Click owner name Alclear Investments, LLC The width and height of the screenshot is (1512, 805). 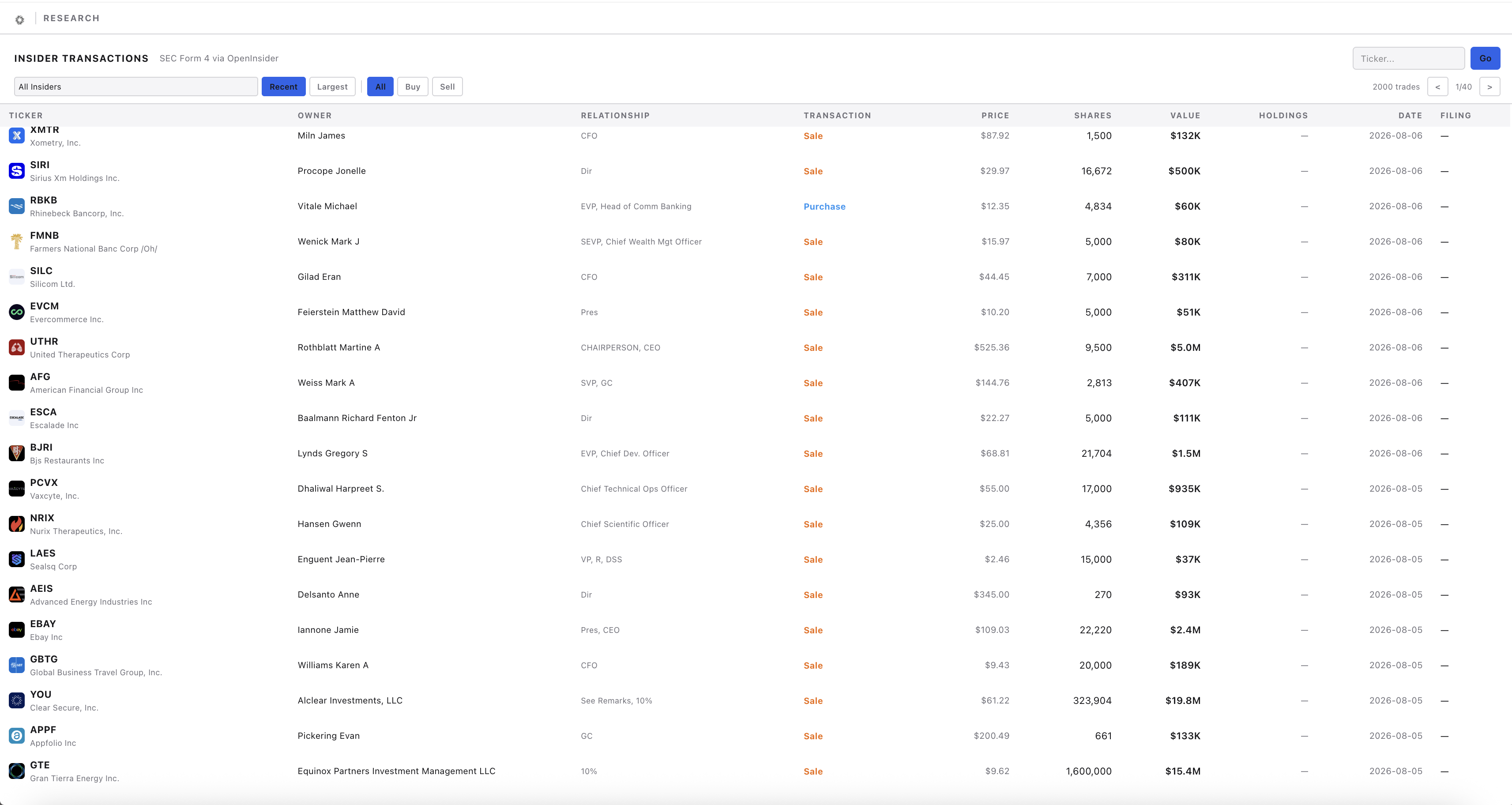pyautogui.click(x=350, y=700)
